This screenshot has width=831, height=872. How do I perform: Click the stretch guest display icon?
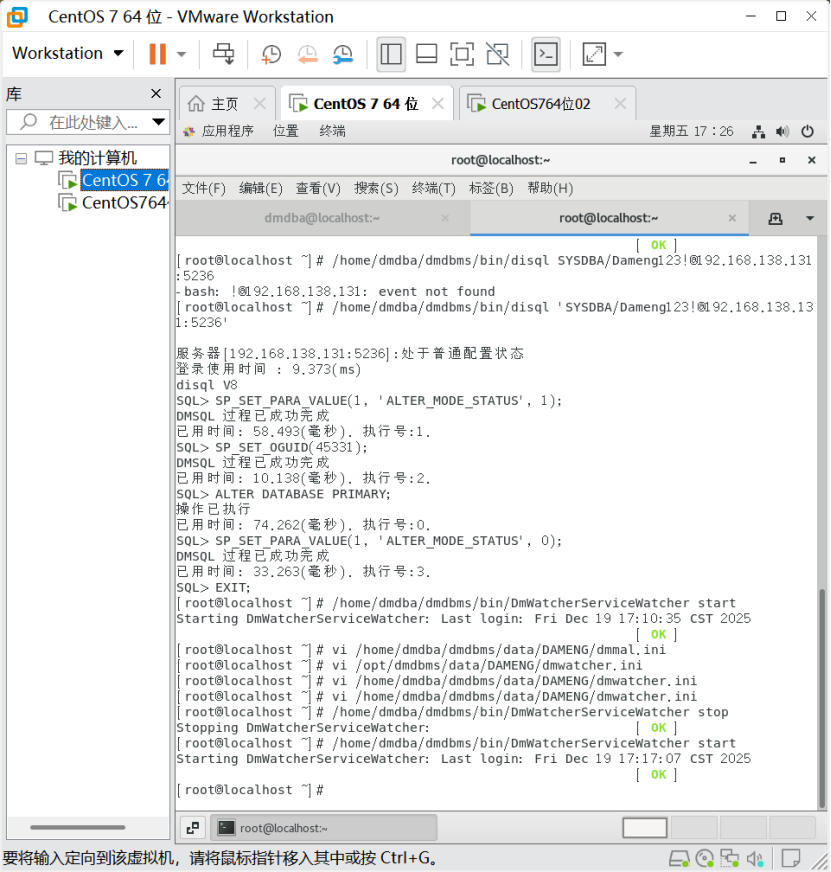[x=594, y=54]
